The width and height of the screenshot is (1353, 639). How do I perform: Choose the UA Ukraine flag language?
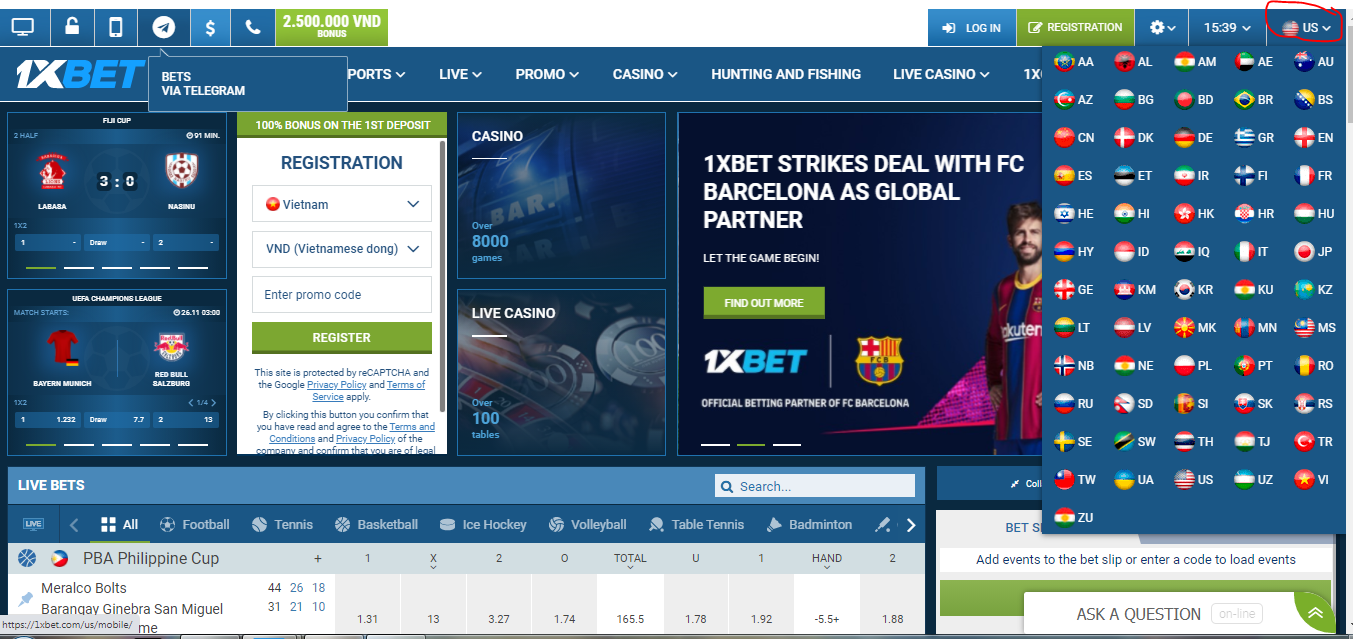coord(1134,479)
